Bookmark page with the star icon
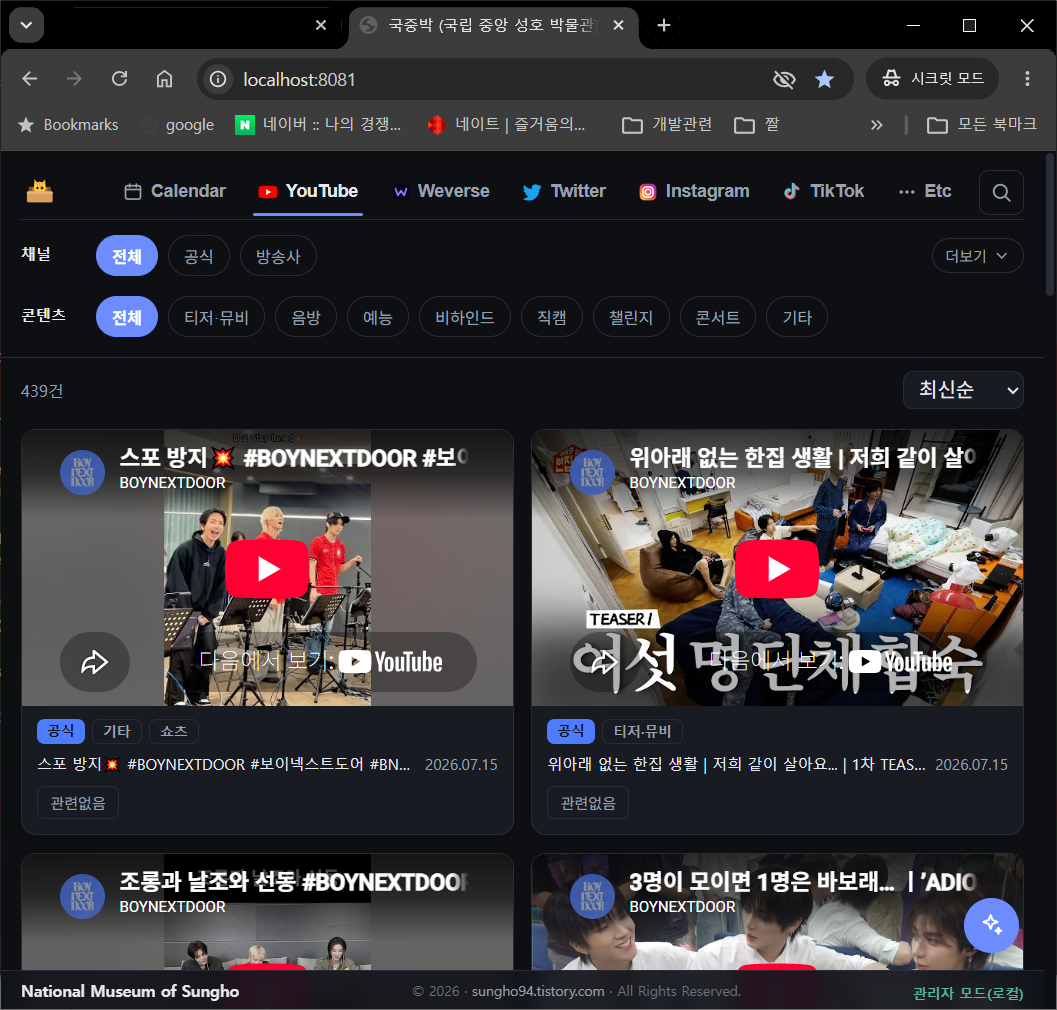The width and height of the screenshot is (1057, 1010). pos(824,80)
